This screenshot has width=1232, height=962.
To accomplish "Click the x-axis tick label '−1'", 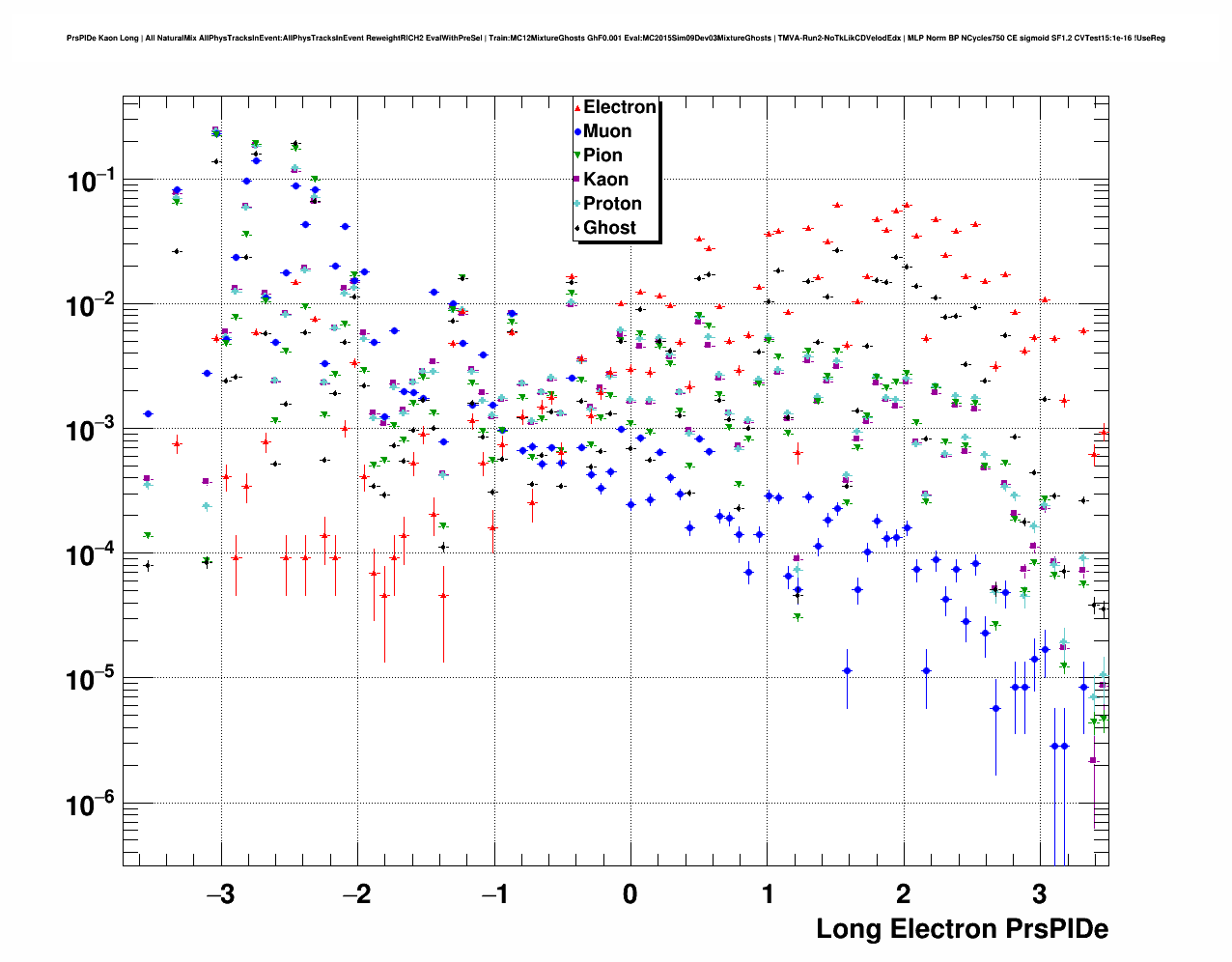I will tap(493, 894).
